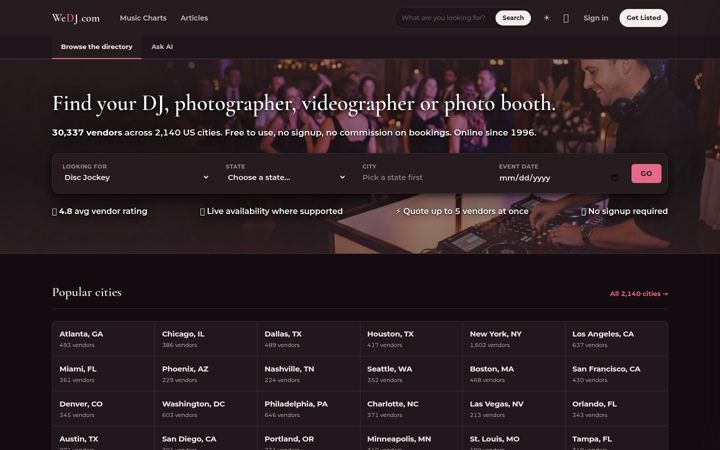This screenshot has height=450, width=720.
Task: Open the Chicago, IL city card
Action: click(x=206, y=339)
